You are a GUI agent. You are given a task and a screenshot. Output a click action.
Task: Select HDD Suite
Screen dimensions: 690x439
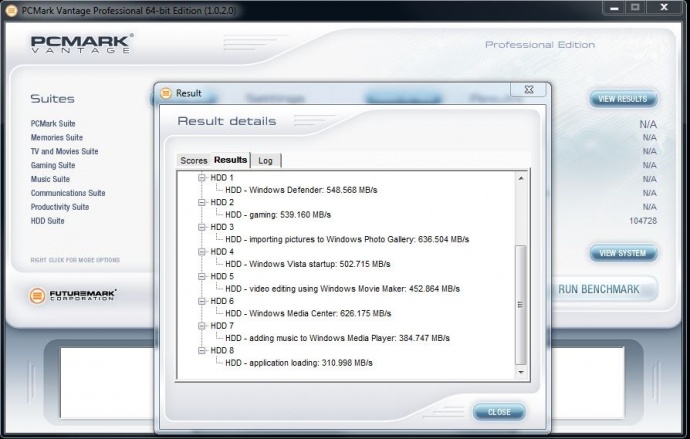[47, 221]
